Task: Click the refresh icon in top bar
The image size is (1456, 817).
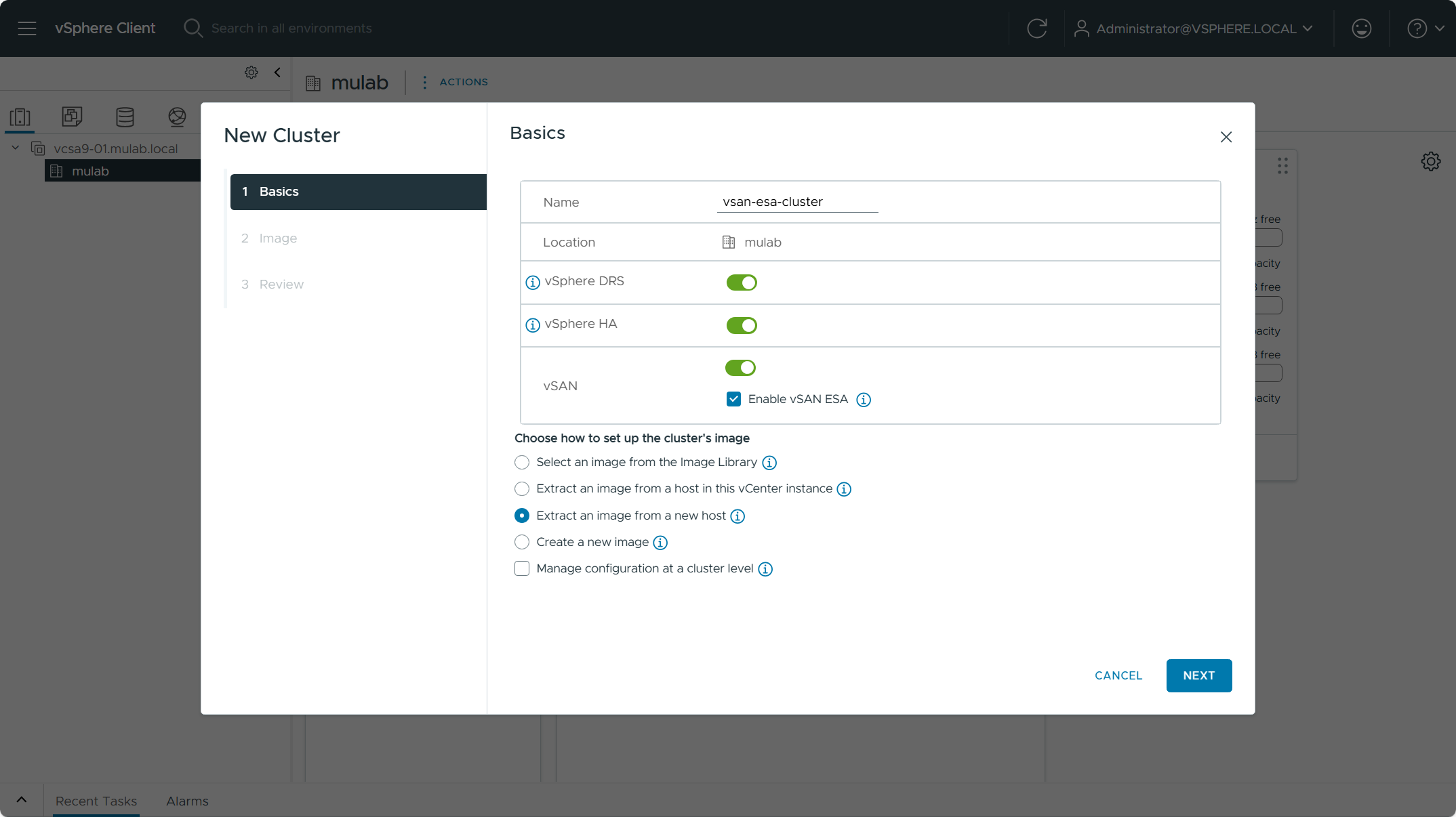Action: click(x=1036, y=28)
